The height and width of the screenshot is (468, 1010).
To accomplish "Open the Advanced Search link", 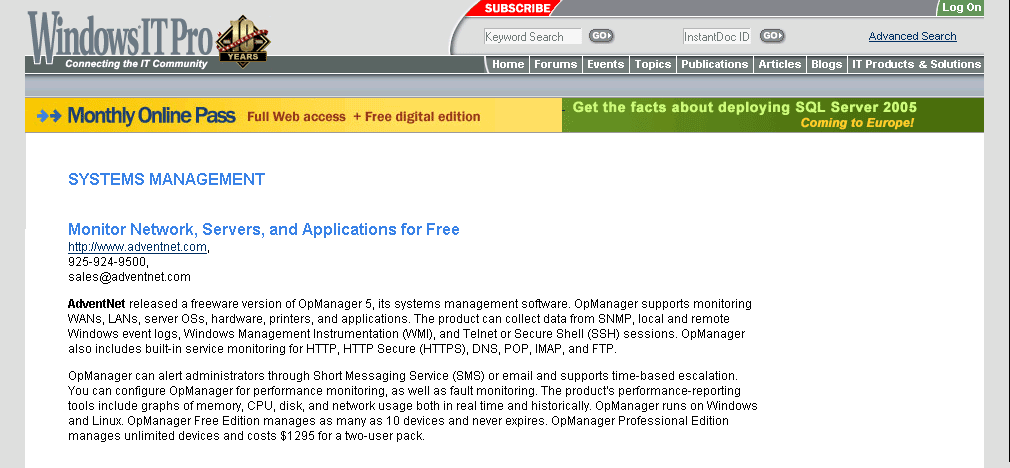I will (912, 36).
